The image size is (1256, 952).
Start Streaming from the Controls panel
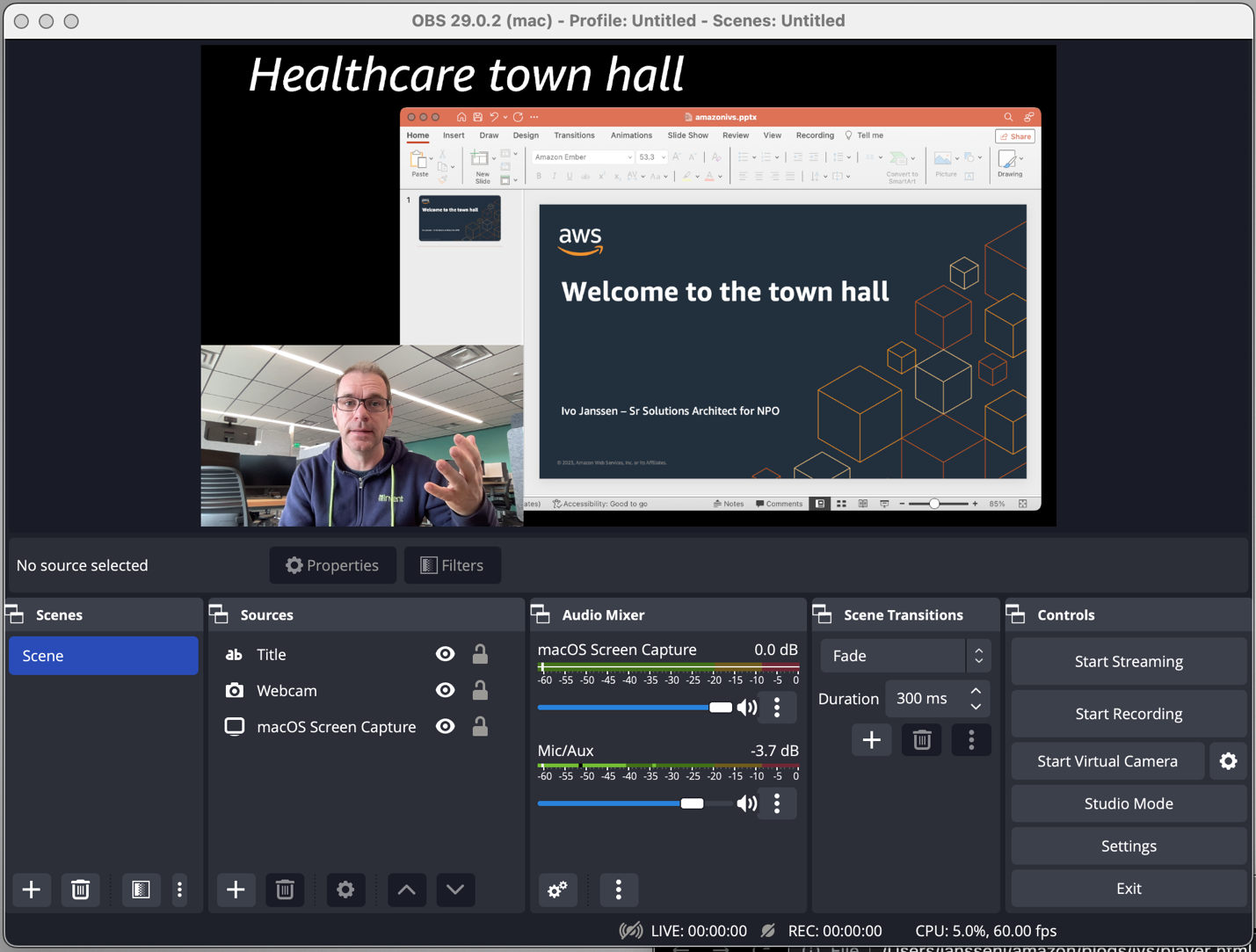pos(1128,661)
